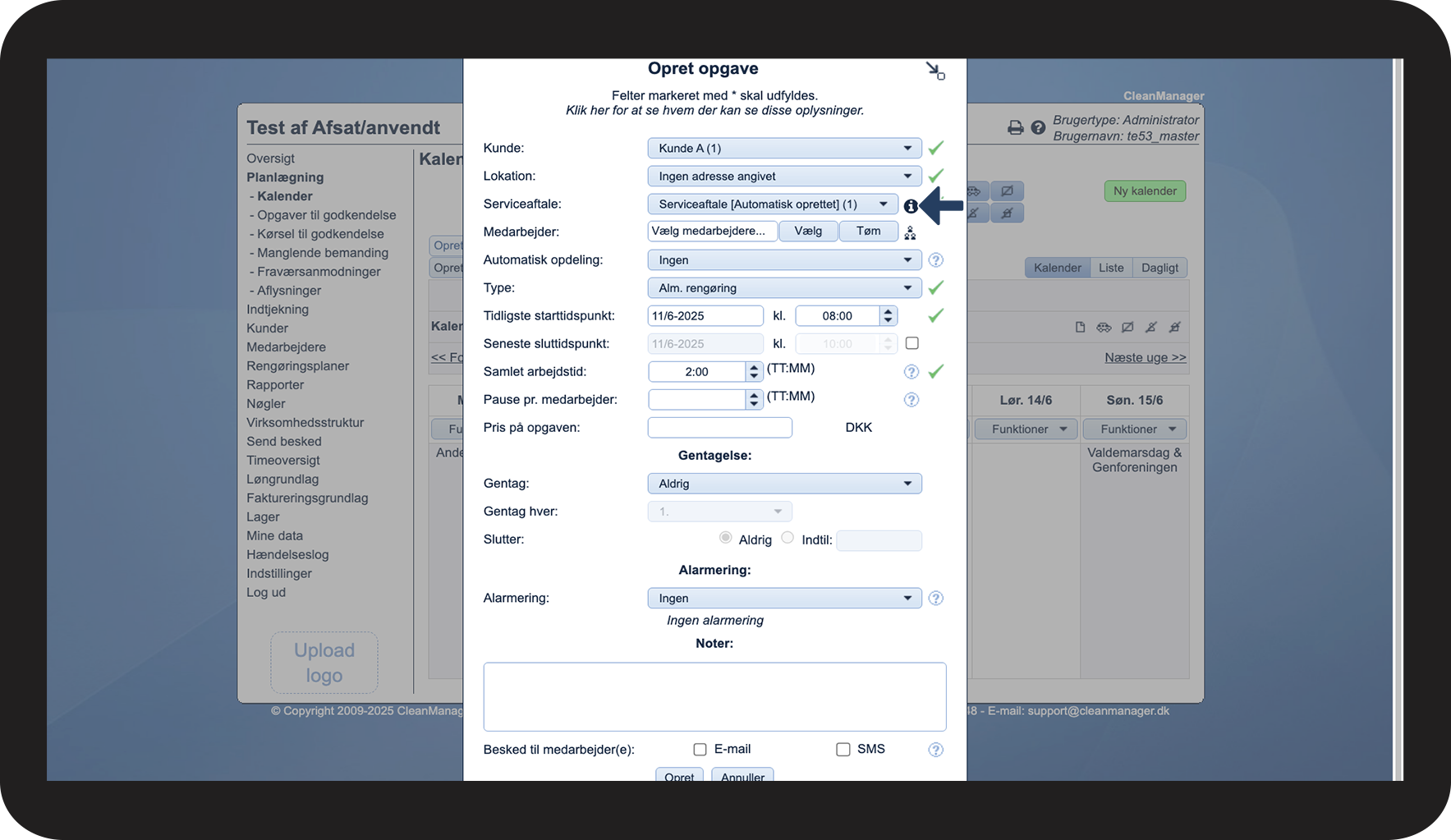Click the printer icon in the page header

[x=1016, y=127]
